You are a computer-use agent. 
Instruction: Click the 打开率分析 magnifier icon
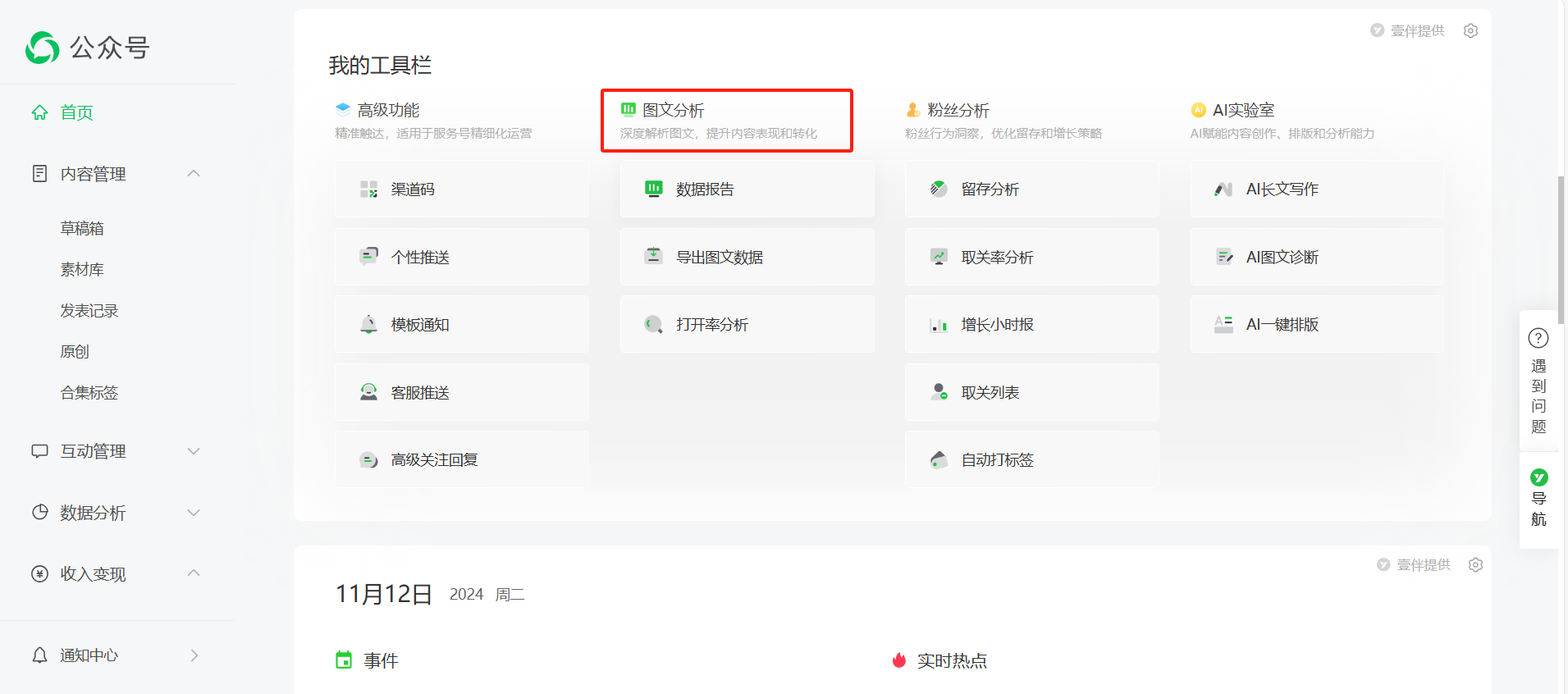[x=653, y=324]
